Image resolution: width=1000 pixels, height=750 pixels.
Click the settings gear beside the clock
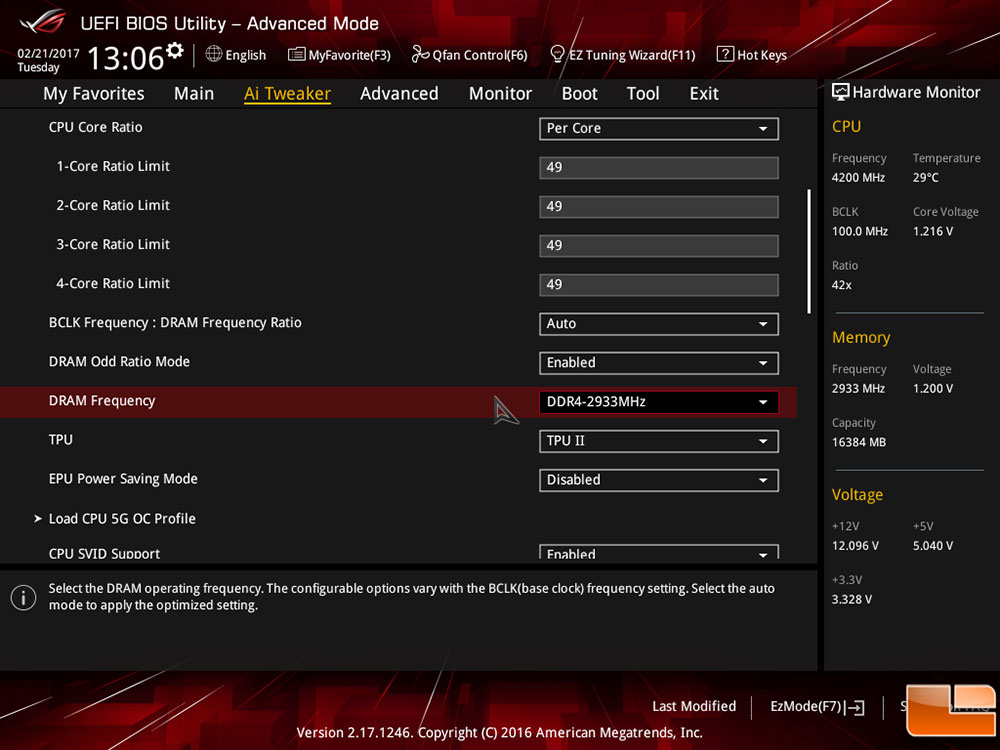click(174, 51)
